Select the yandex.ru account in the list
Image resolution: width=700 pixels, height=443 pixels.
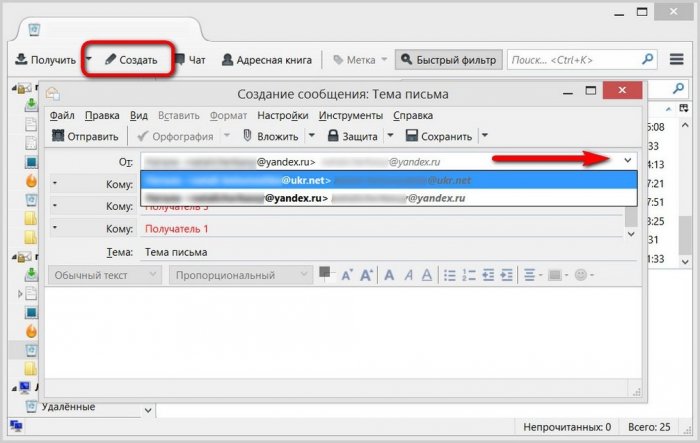pyautogui.click(x=388, y=198)
